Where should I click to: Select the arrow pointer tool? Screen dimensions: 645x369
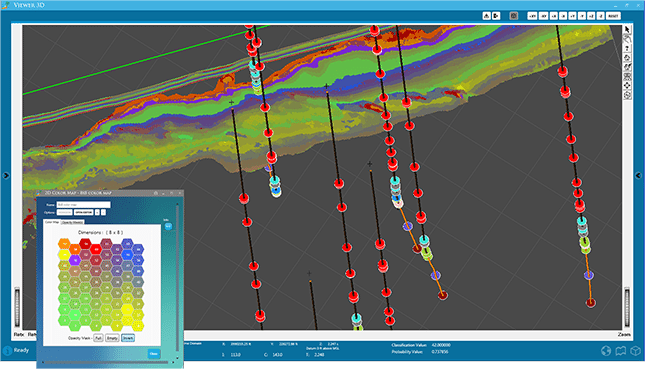[627, 30]
